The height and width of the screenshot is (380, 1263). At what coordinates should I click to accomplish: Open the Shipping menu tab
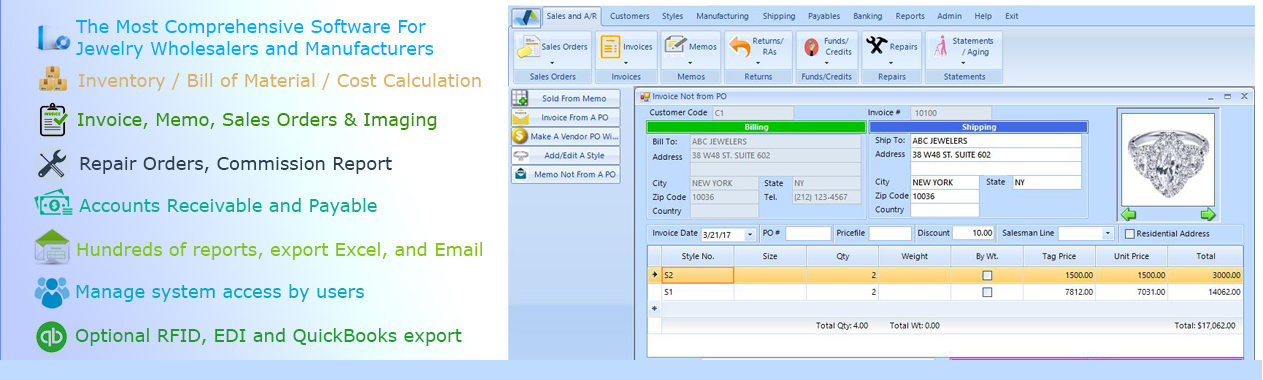pos(779,16)
